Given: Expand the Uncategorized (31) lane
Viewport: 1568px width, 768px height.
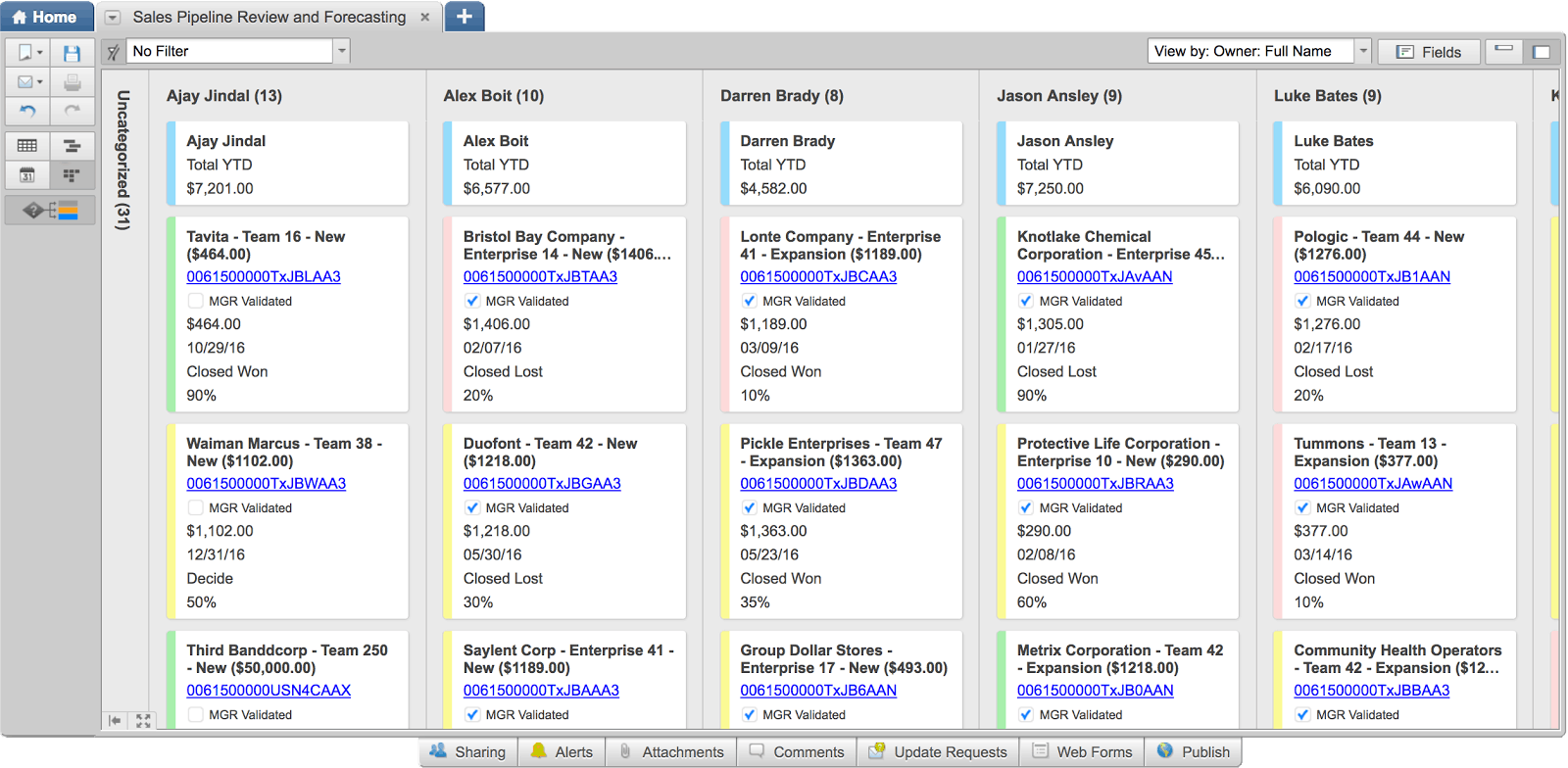Looking at the screenshot, I should (122, 160).
